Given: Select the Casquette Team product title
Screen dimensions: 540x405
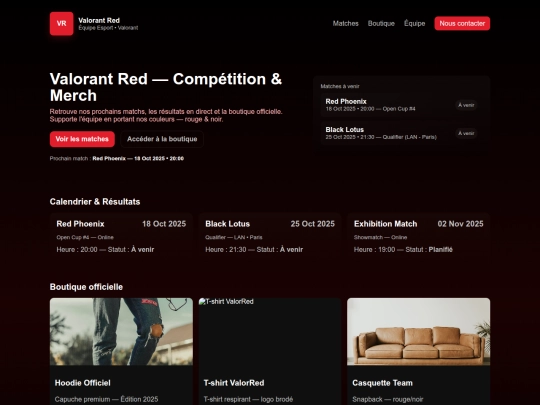Looking at the screenshot, I should 382,383.
